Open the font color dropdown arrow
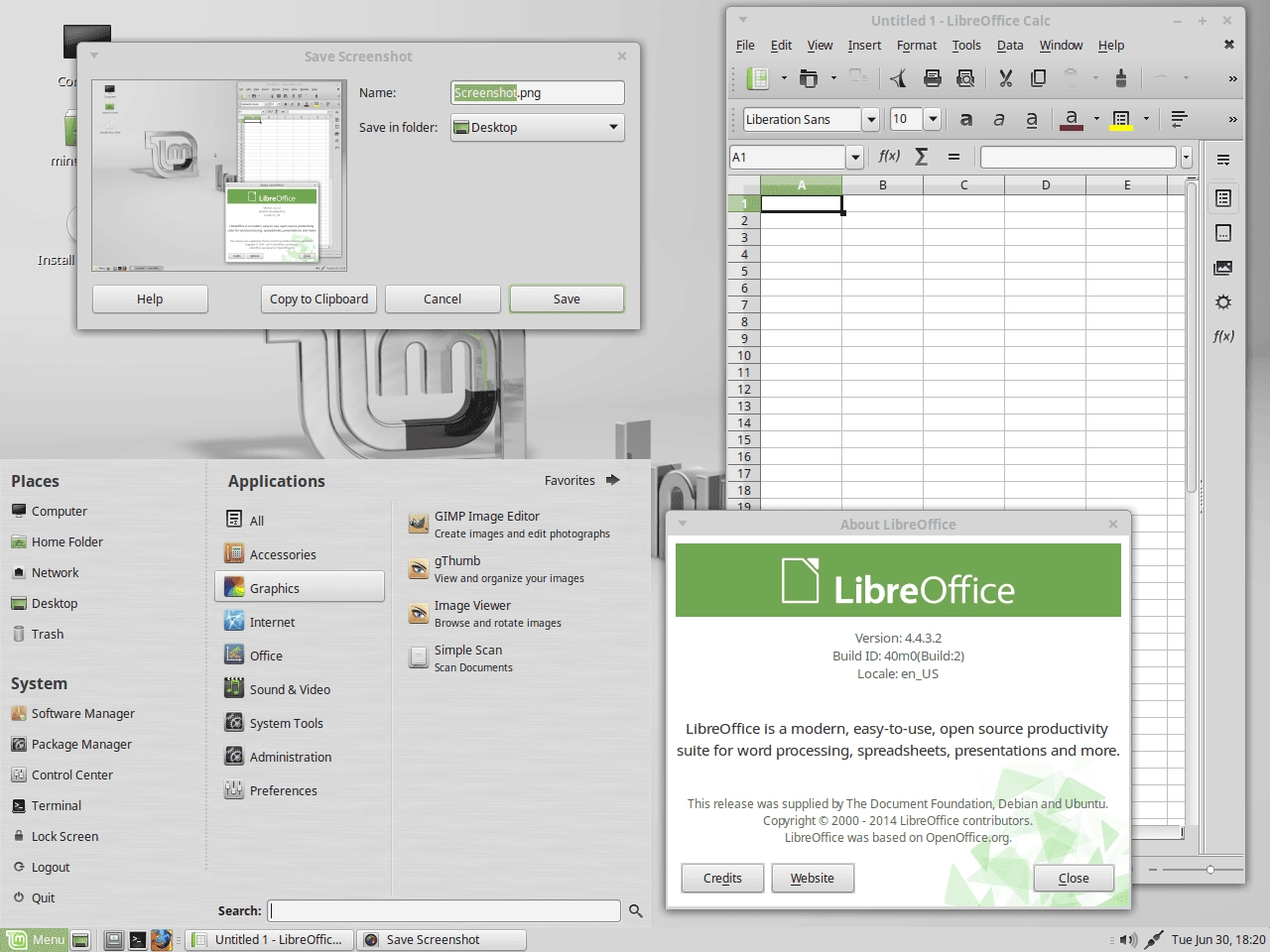 tap(1096, 119)
